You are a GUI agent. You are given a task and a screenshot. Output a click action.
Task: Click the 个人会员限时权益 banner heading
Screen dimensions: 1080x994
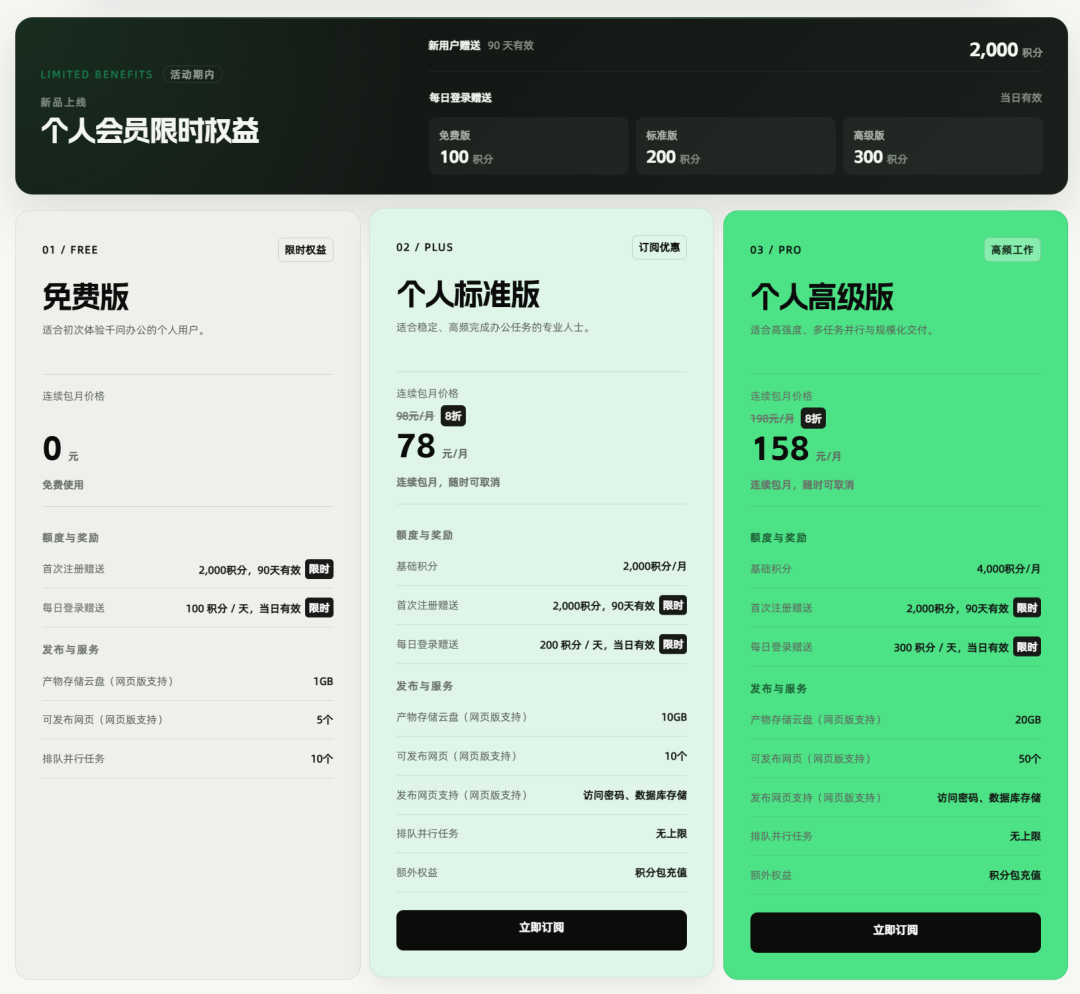pyautogui.click(x=150, y=131)
